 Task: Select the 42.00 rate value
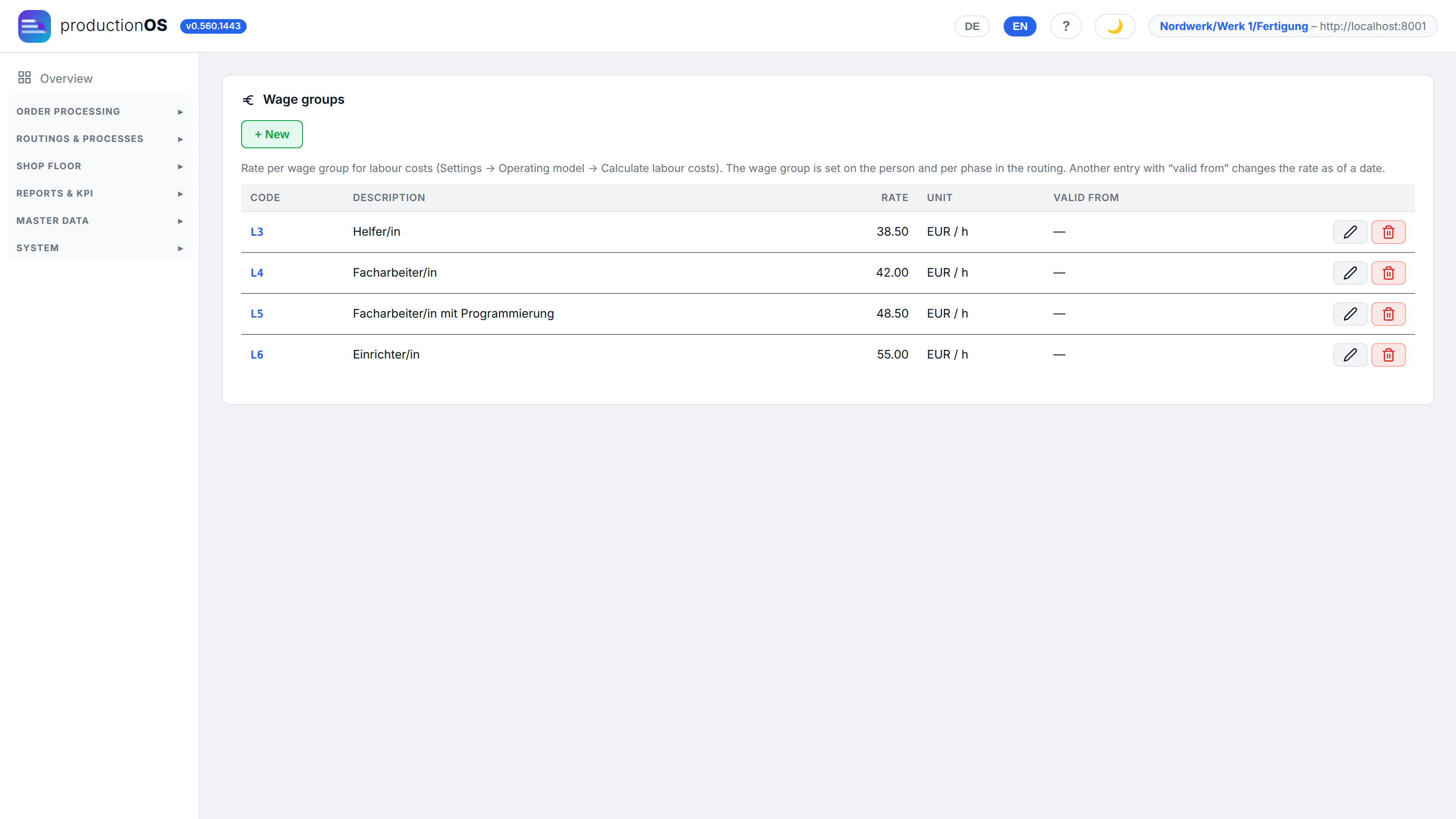892,273
